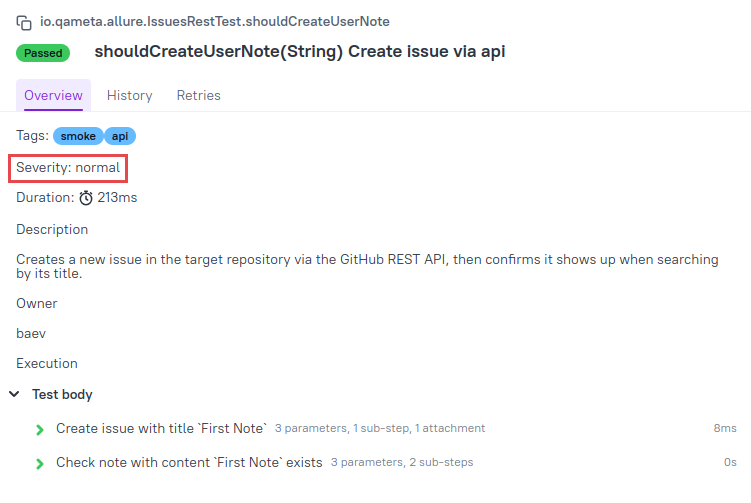Open the Create issue with title First Note step
This screenshot has width=751, height=503.
tap(161, 428)
